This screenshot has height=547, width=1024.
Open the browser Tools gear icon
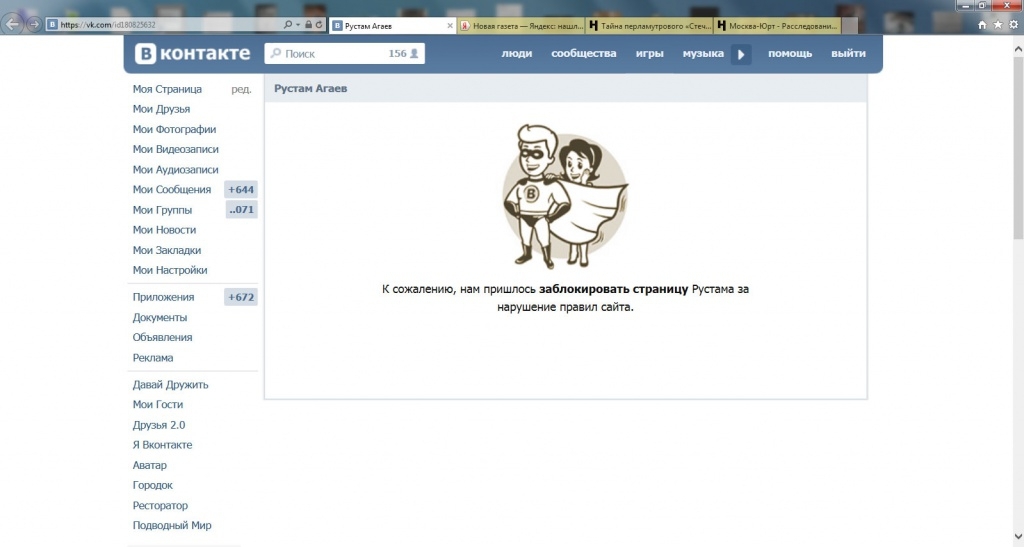[x=1014, y=25]
